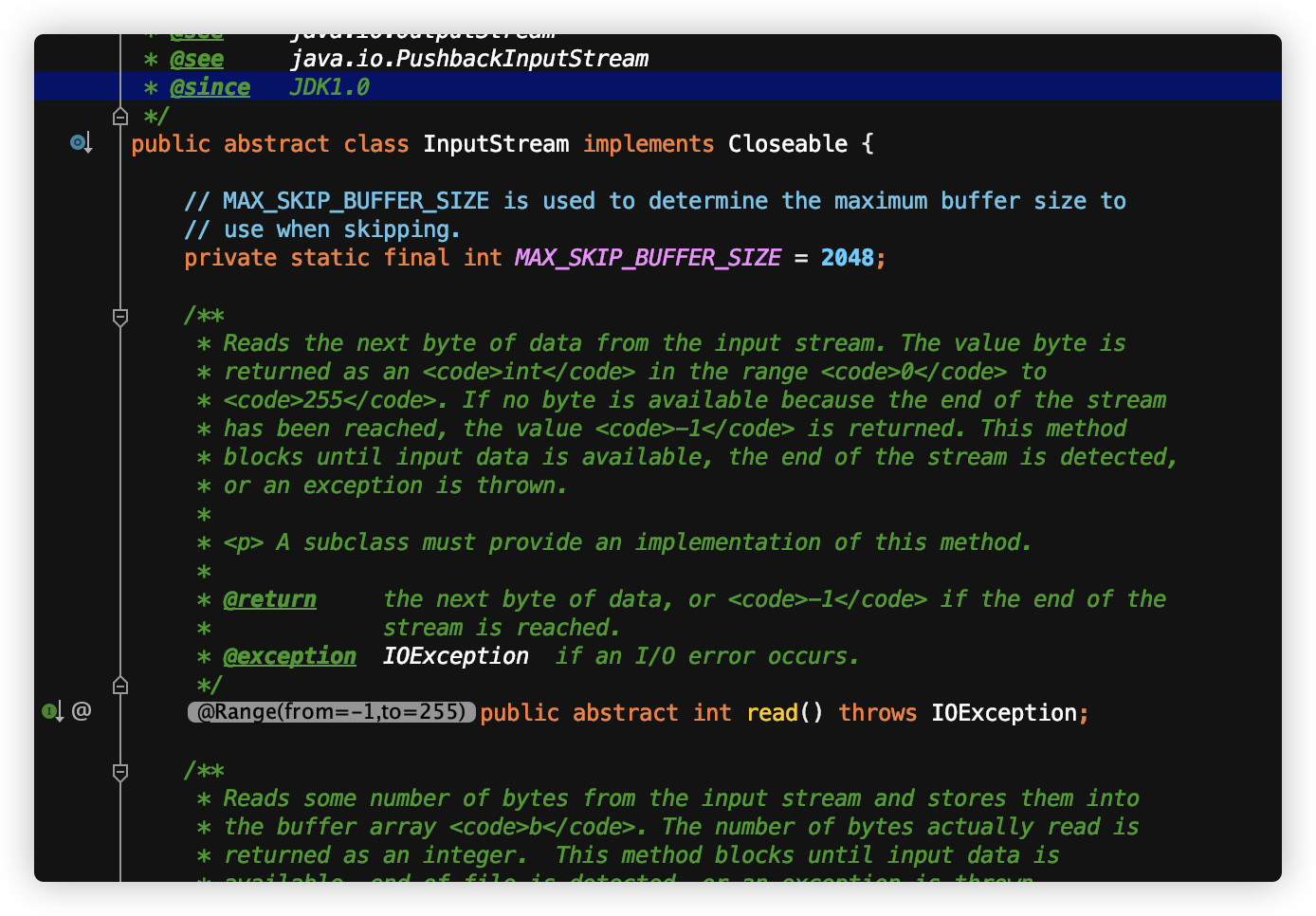Click the @Range(from=-1,to=255) inlay hint
The width and height of the screenshot is (1316, 916).
click(331, 712)
